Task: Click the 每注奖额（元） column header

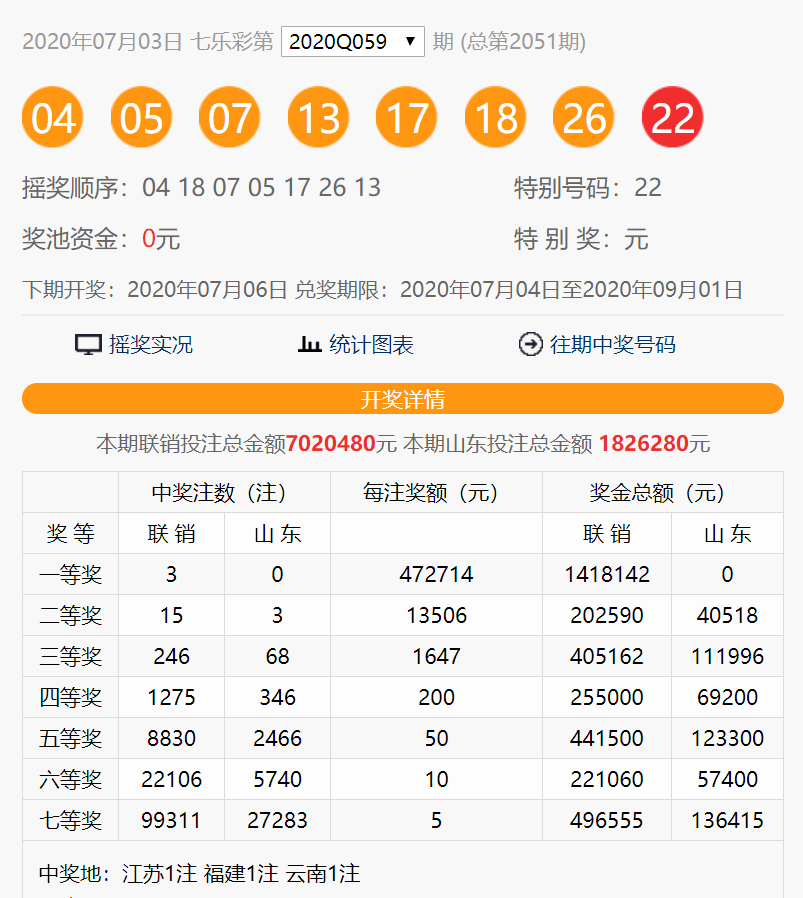Action: [x=436, y=493]
